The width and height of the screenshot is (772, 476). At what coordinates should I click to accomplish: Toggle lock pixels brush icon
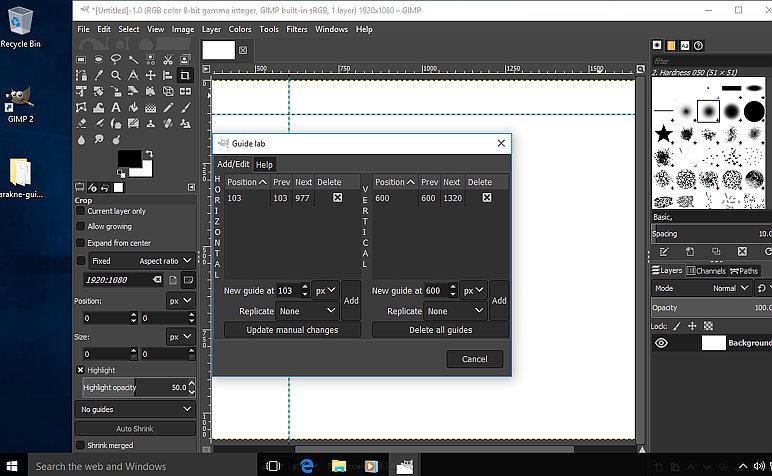(x=677, y=326)
